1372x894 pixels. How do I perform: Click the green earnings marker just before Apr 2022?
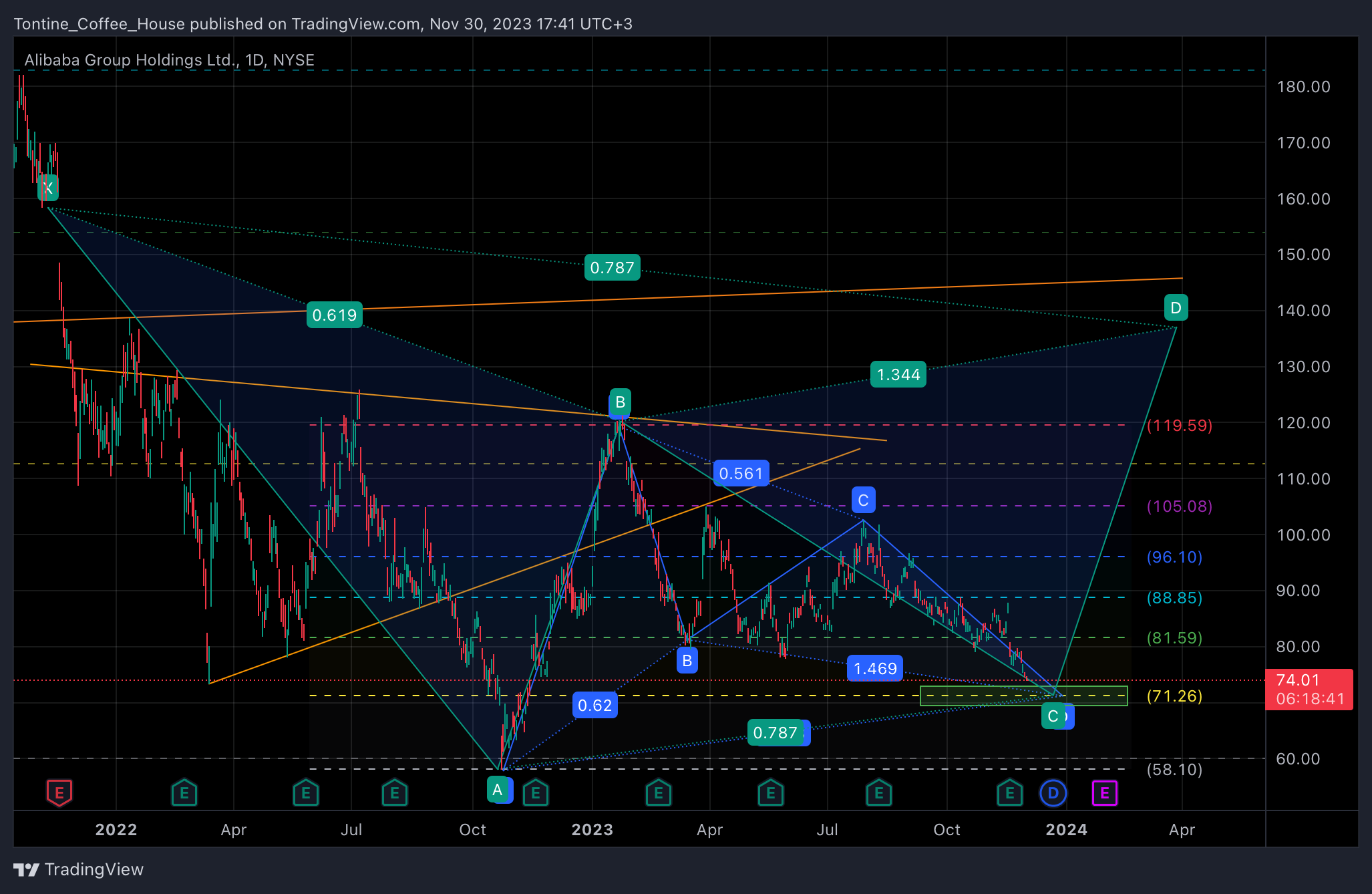click(184, 793)
